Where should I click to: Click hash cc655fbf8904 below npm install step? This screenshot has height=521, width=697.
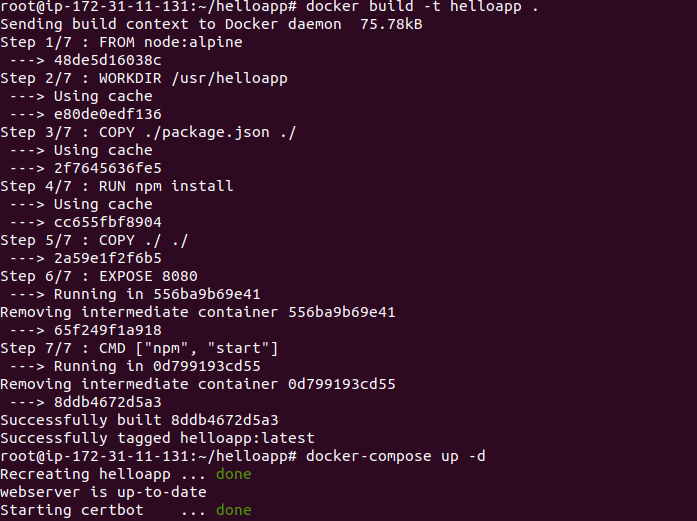pyautogui.click(x=108, y=222)
